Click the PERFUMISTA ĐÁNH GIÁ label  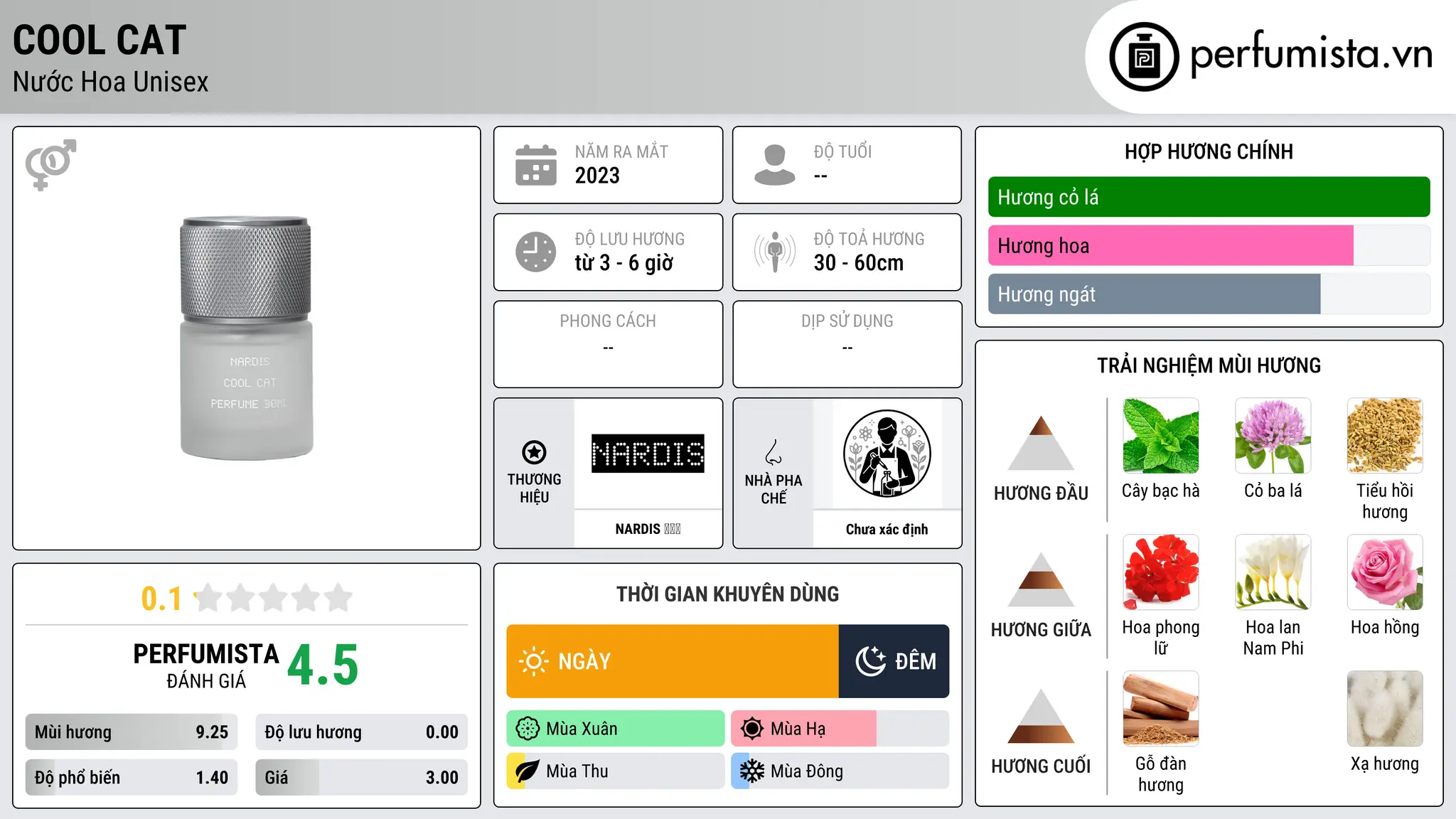206,665
